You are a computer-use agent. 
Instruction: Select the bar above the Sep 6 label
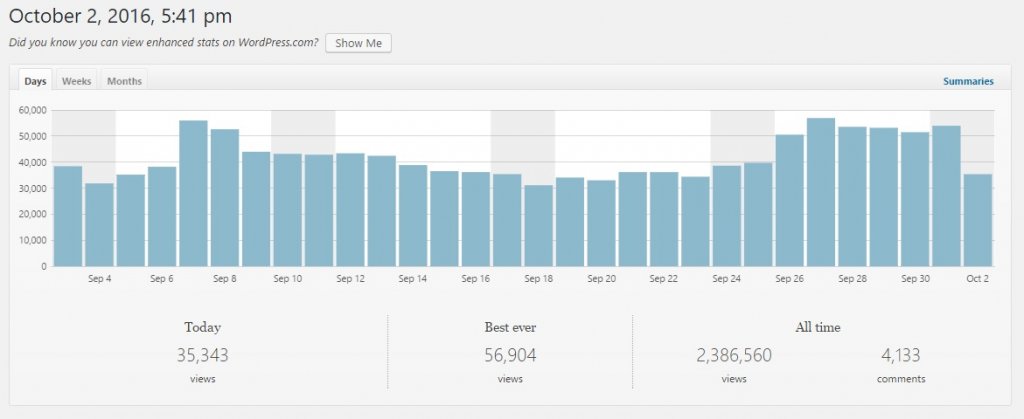(162, 216)
